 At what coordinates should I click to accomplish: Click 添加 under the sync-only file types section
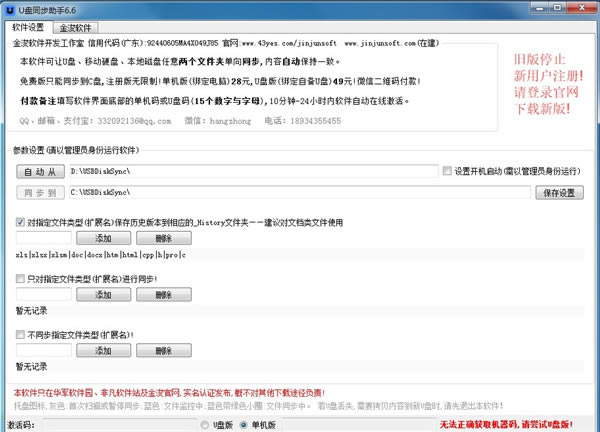(x=102, y=295)
